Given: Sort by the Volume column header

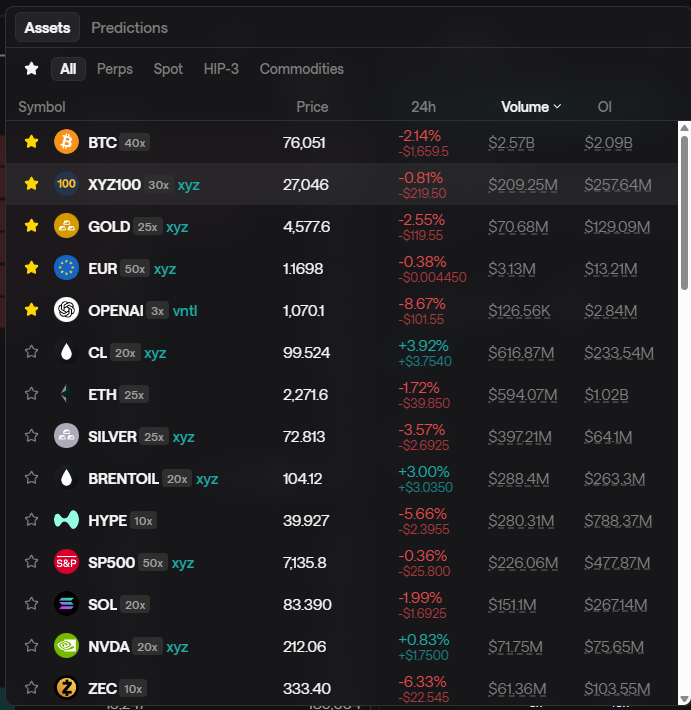Looking at the screenshot, I should [x=531, y=107].
